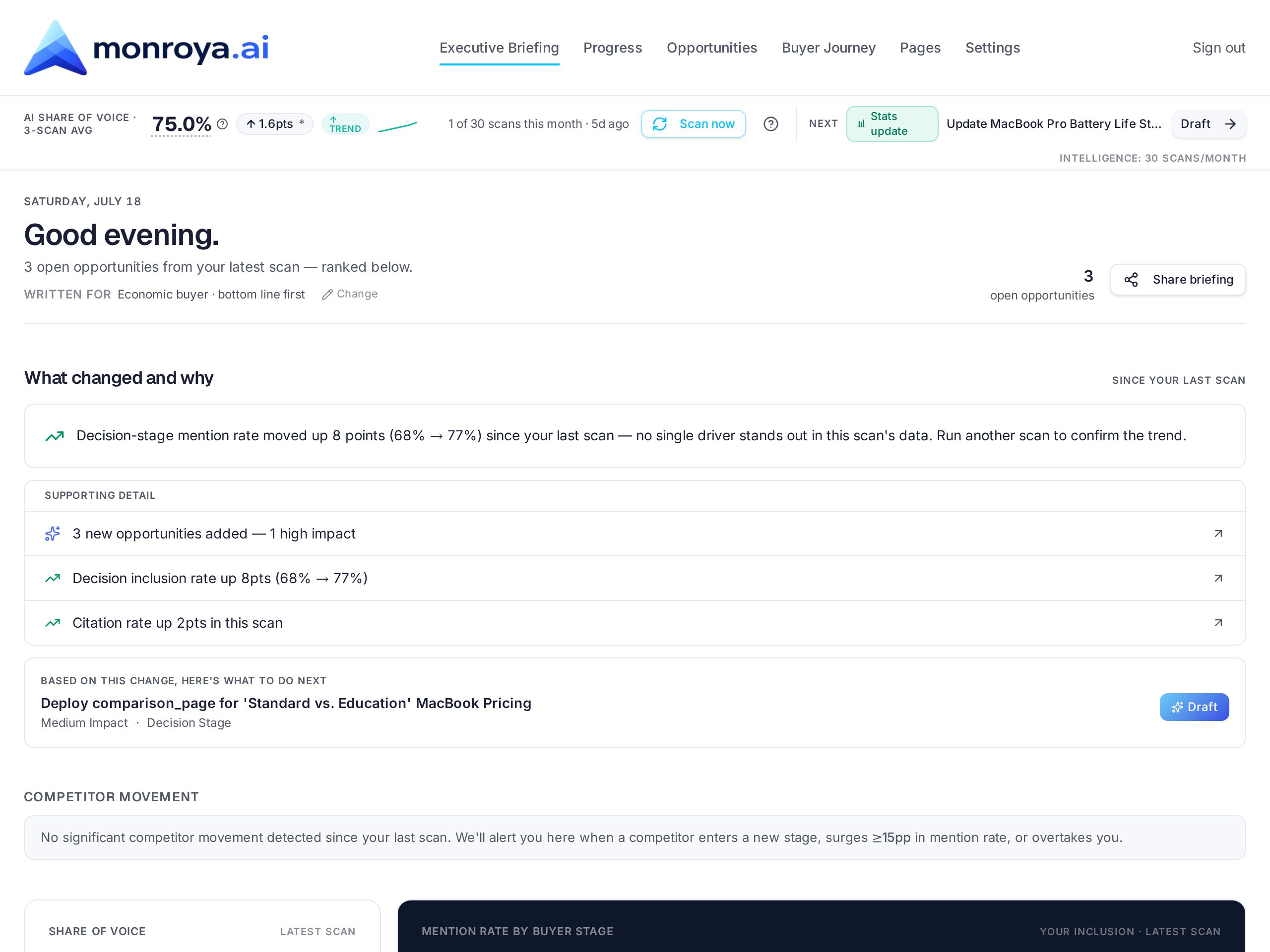Viewport: 1270px width, 952px height.
Task: Click the arrow on Decision inclusion row
Action: [x=1218, y=579]
